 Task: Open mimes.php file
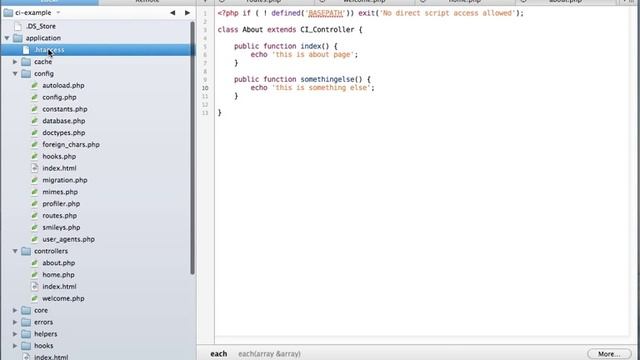point(60,192)
